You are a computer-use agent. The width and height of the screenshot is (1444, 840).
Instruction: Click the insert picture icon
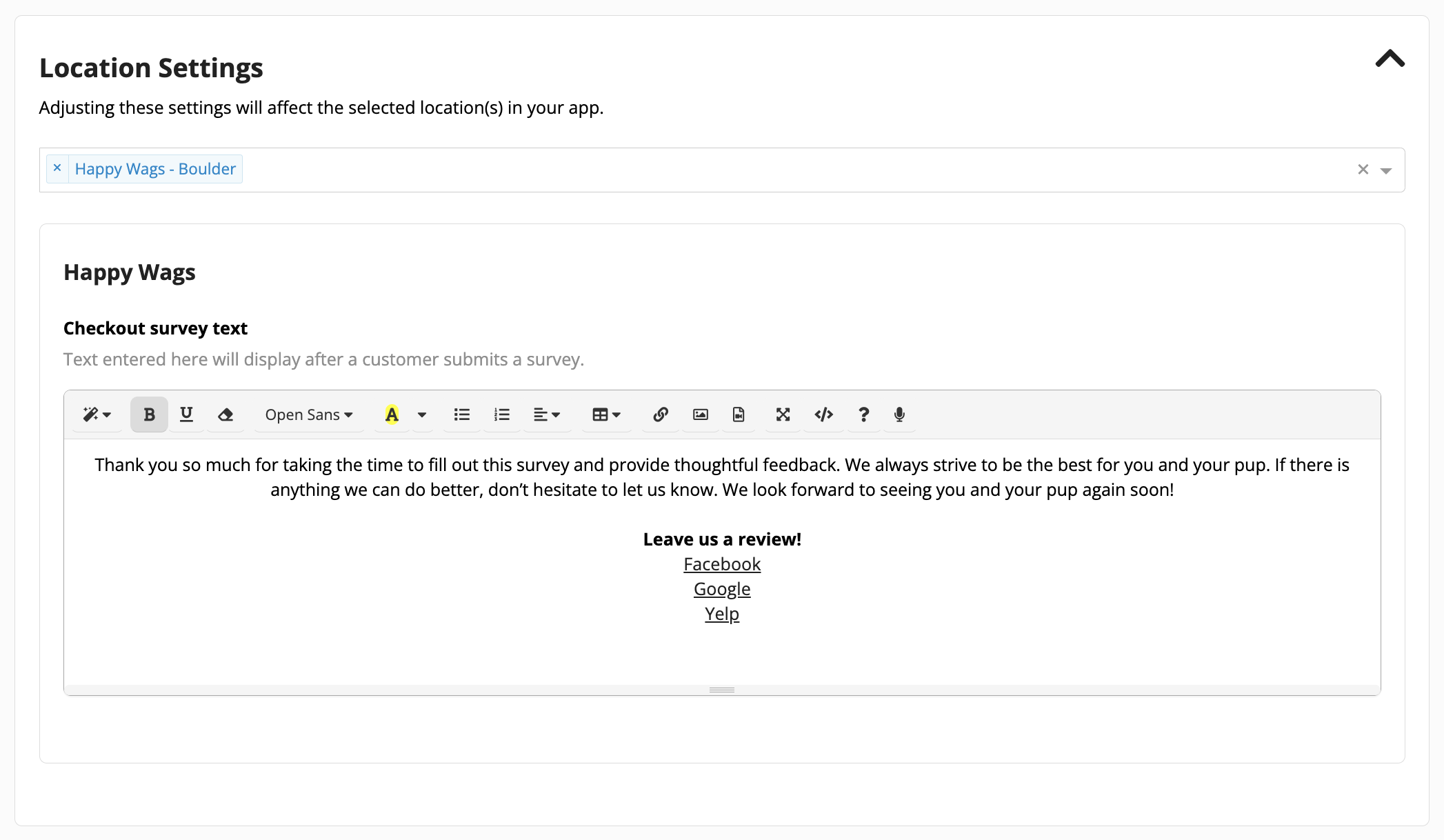[x=701, y=414]
